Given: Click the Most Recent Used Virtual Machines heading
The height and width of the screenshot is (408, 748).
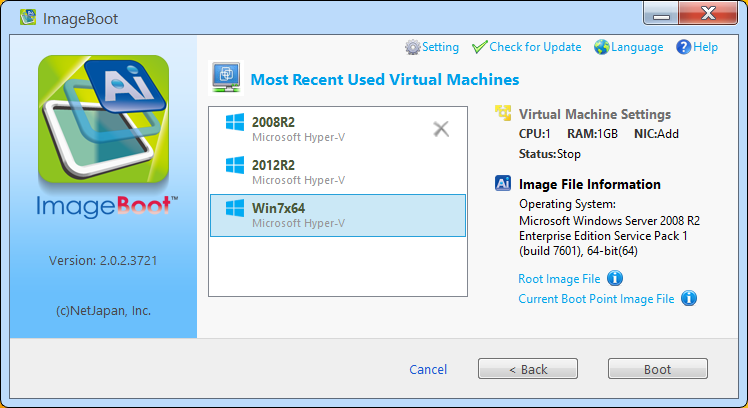Looking at the screenshot, I should 384,79.
